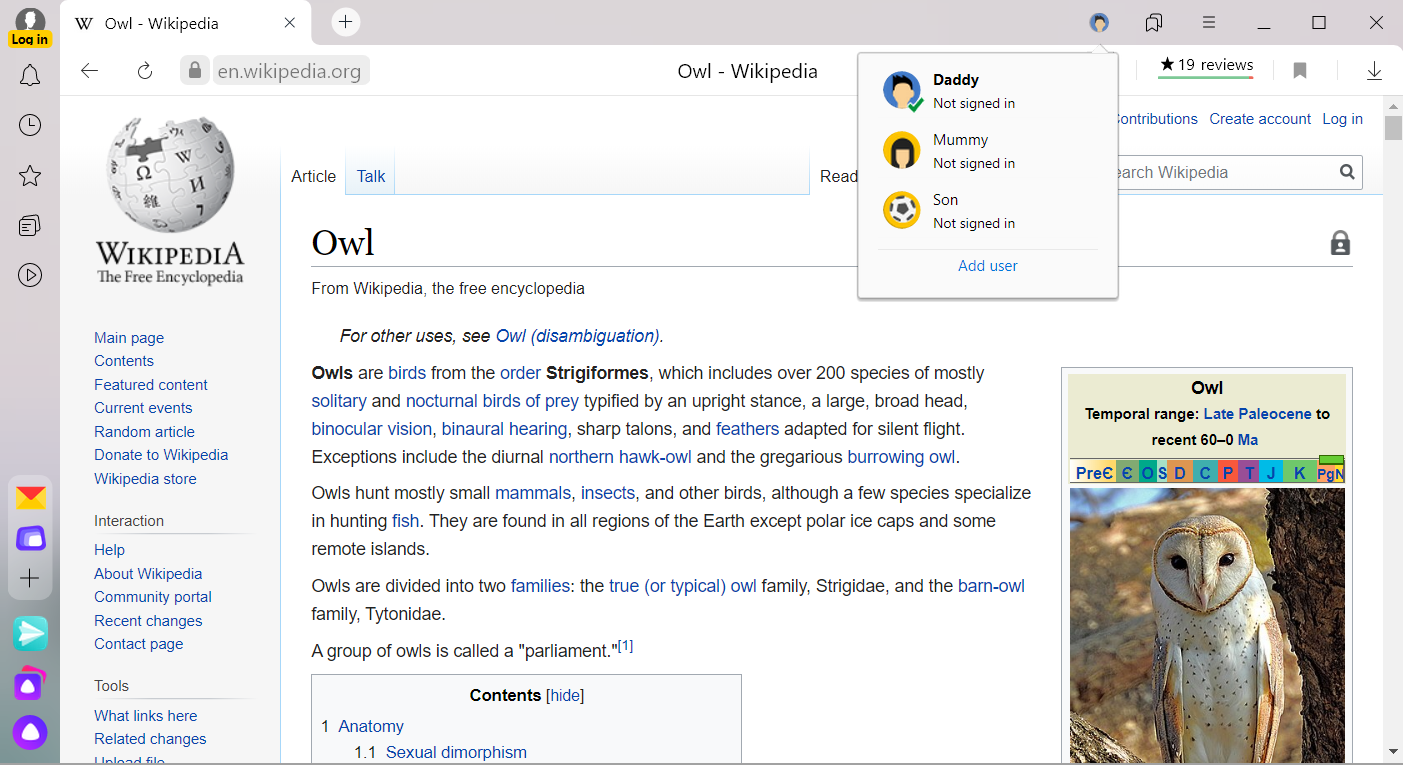Open the messenger paper plane icon
Screen dimensions: 1403x765
tap(30, 633)
